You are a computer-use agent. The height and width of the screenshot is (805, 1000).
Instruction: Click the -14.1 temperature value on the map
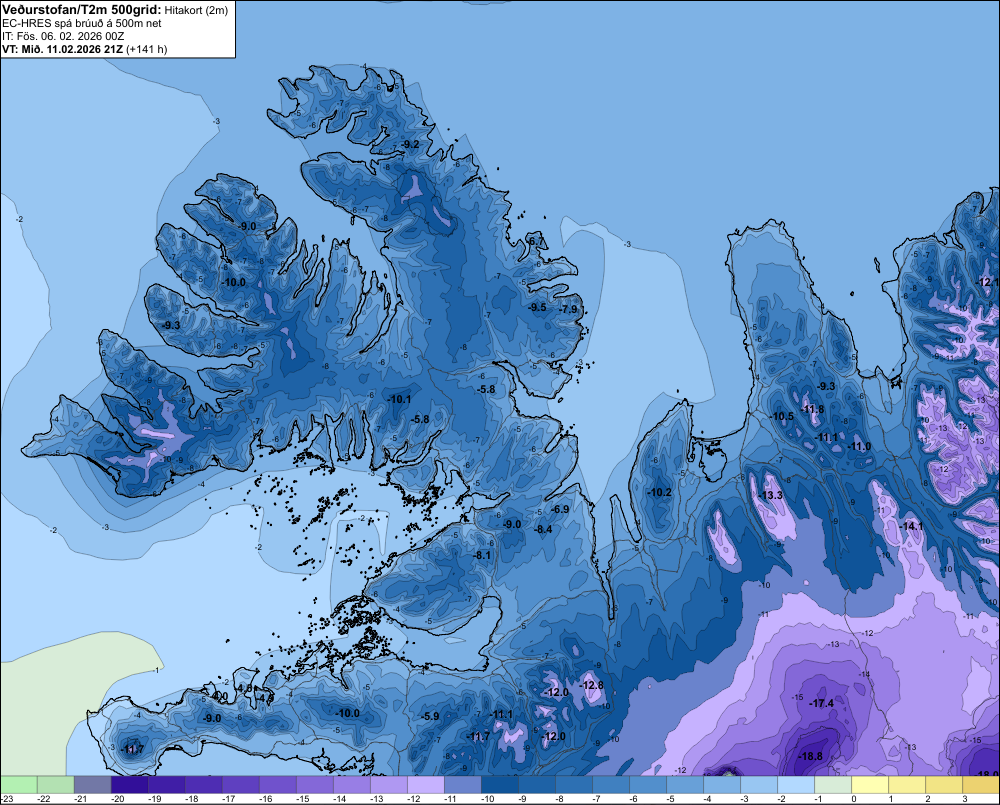(911, 526)
